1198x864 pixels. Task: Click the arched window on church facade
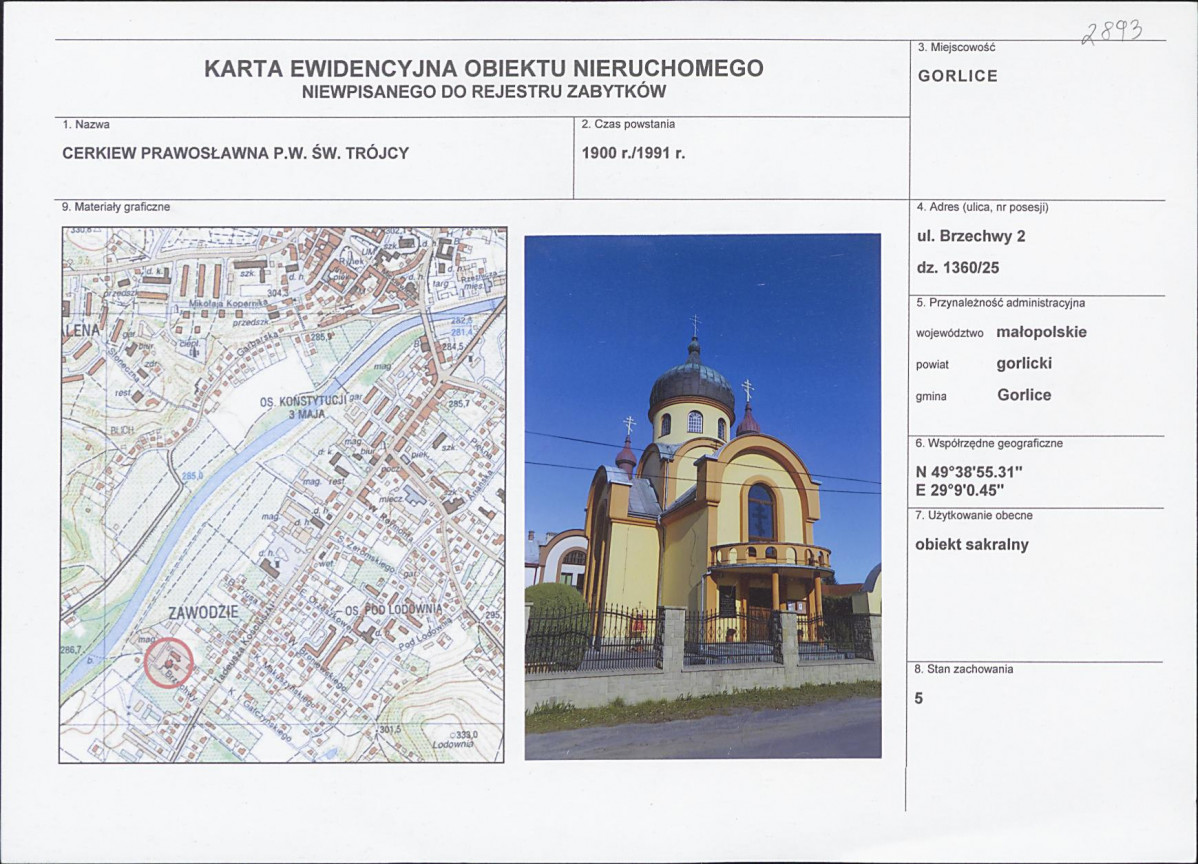pos(761,511)
